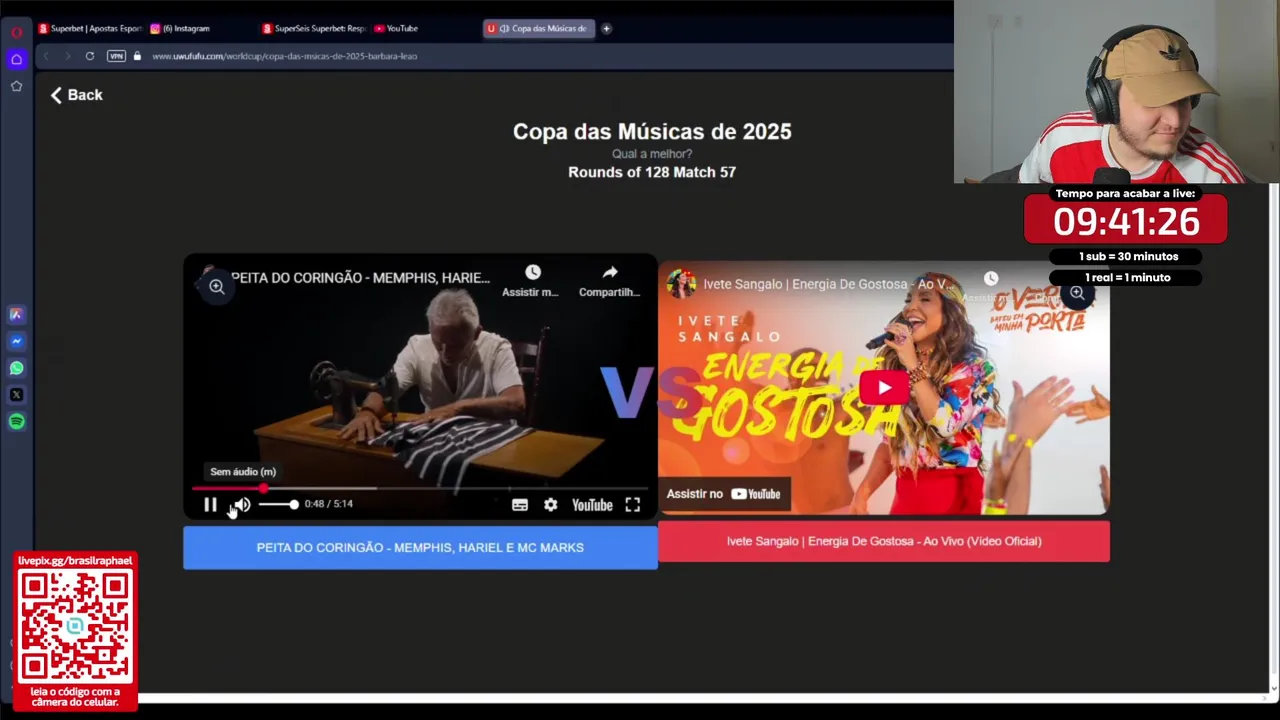
Task: Toggle the browser VPN badge
Action: coord(116,56)
